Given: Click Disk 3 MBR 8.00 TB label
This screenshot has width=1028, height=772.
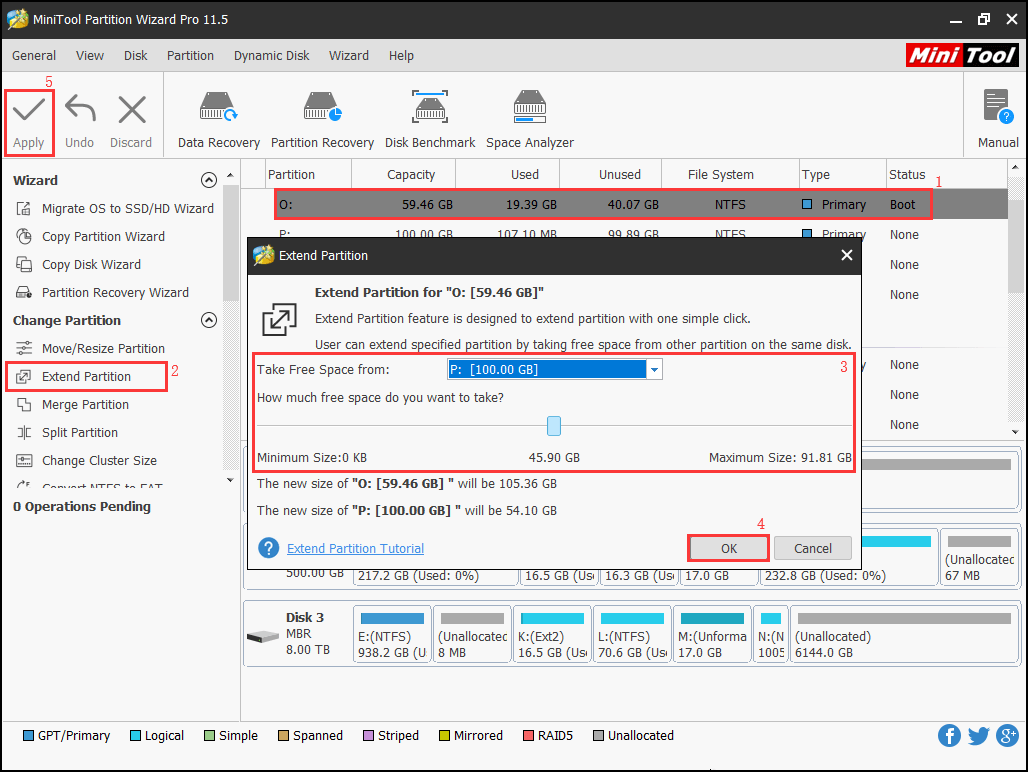Looking at the screenshot, I should pos(308,634).
